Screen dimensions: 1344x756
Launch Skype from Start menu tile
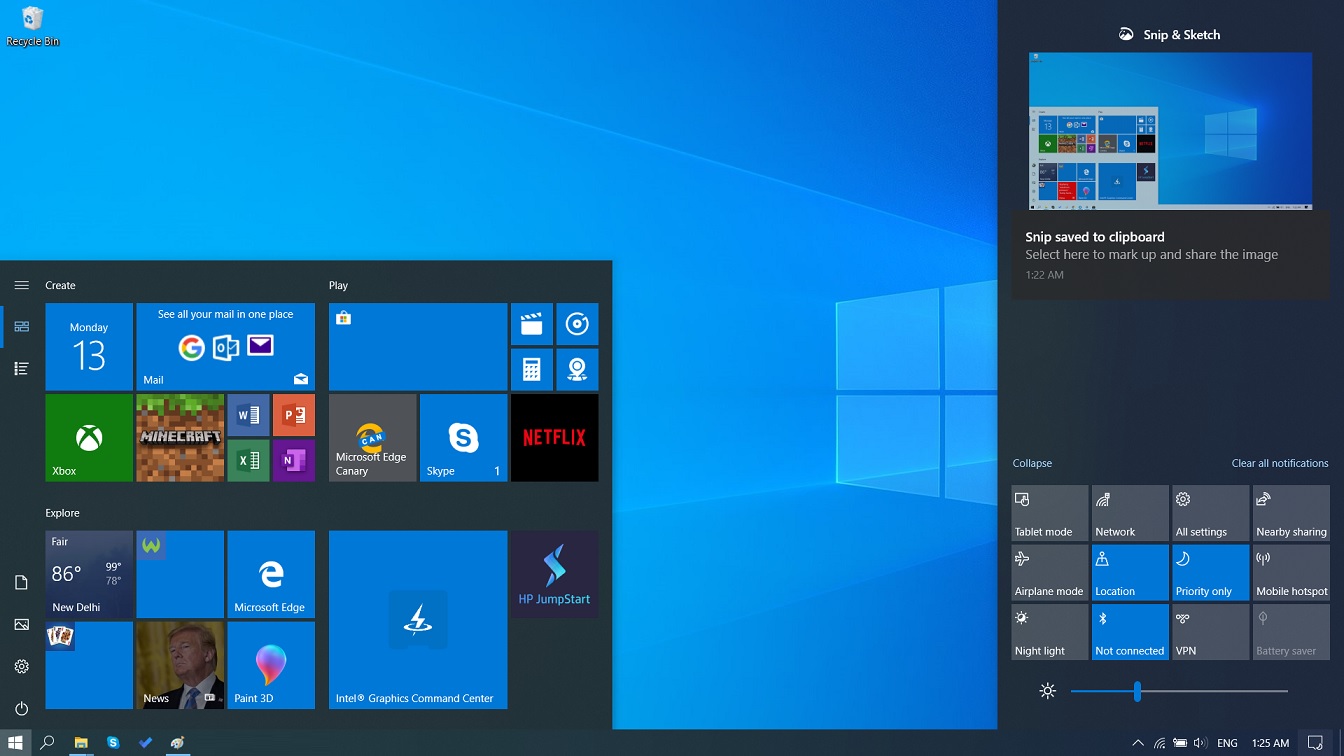click(x=463, y=437)
